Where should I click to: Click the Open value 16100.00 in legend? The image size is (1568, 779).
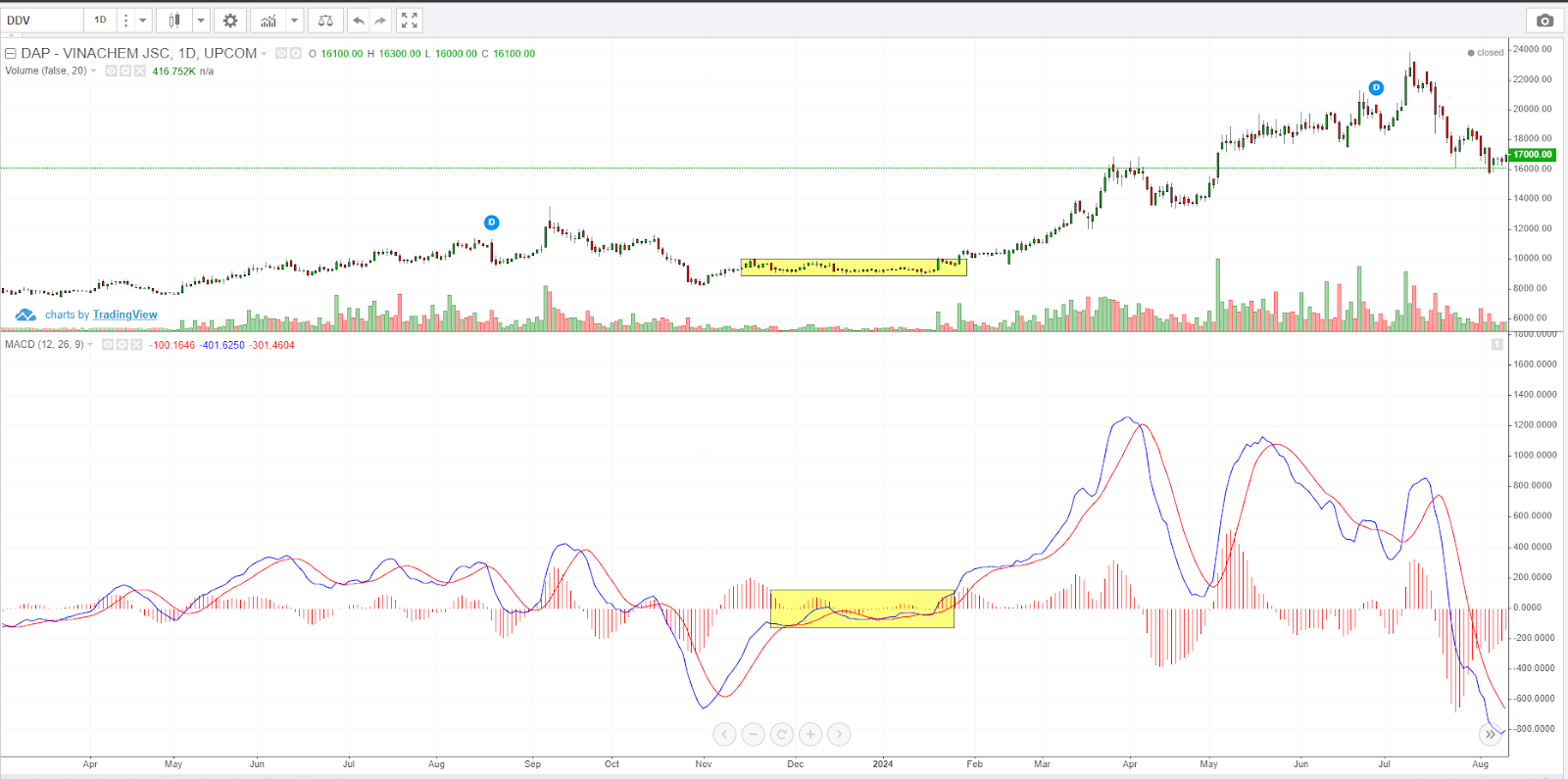(x=342, y=54)
